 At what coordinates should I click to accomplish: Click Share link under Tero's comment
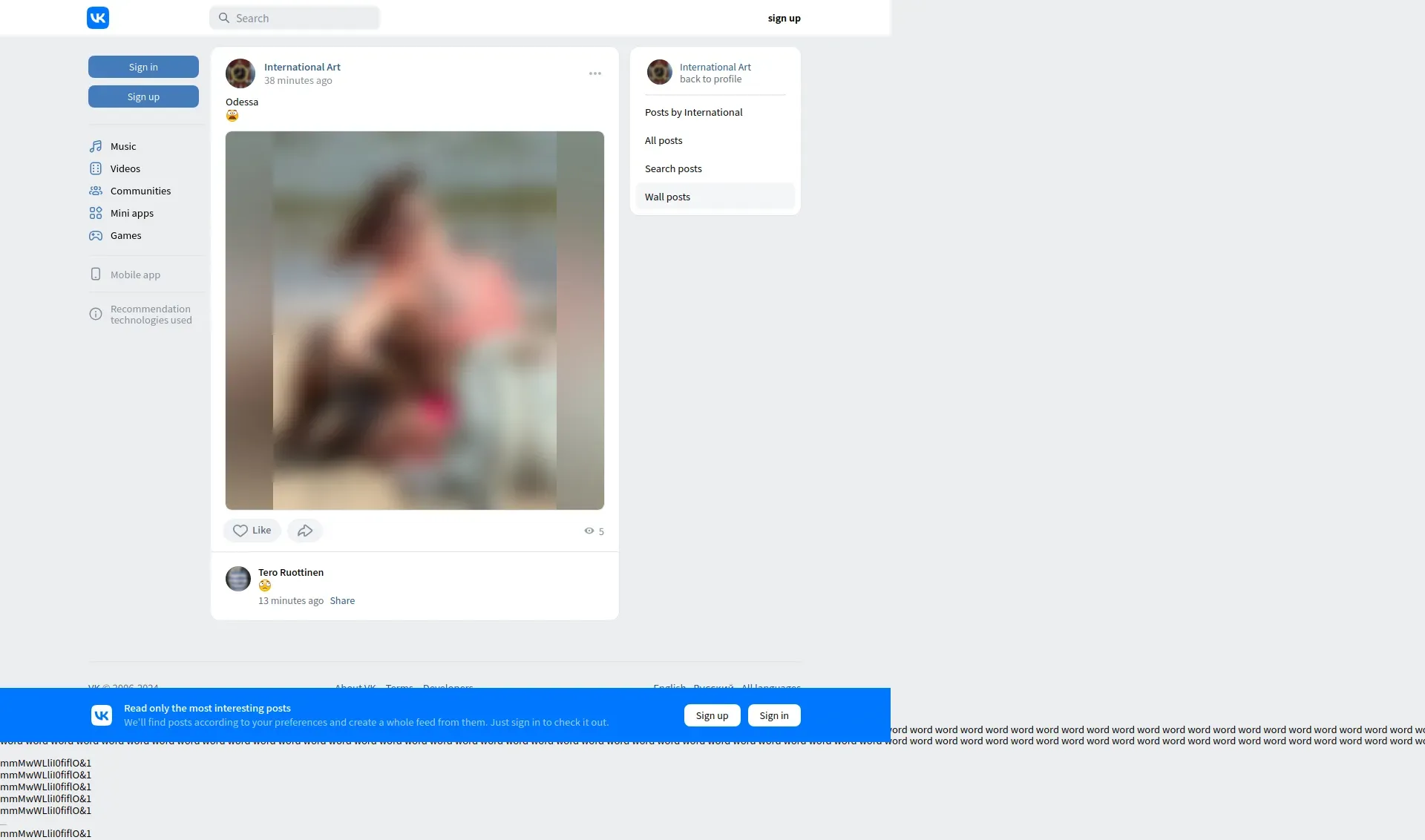point(342,600)
